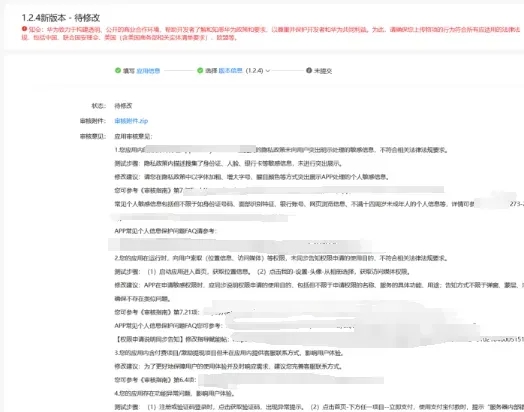The width and height of the screenshot is (524, 412).
Task: Click the 权限申请说明同步告知 guide line
Action: 172,339
